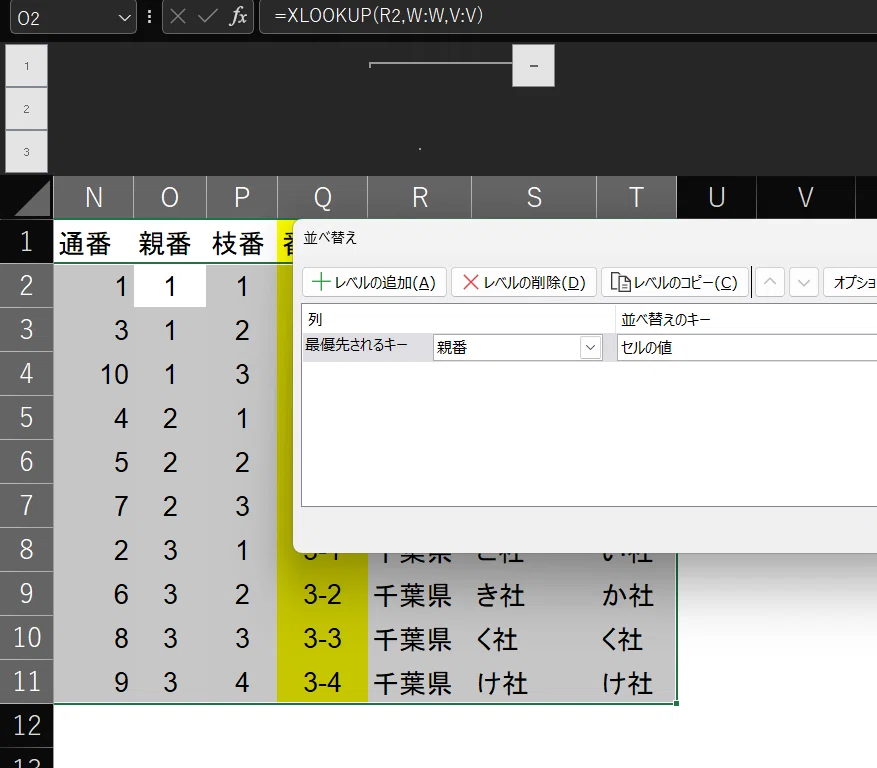Confirm formula with checkmark icon
Image resolution: width=877 pixels, height=768 pixels.
pos(208,17)
